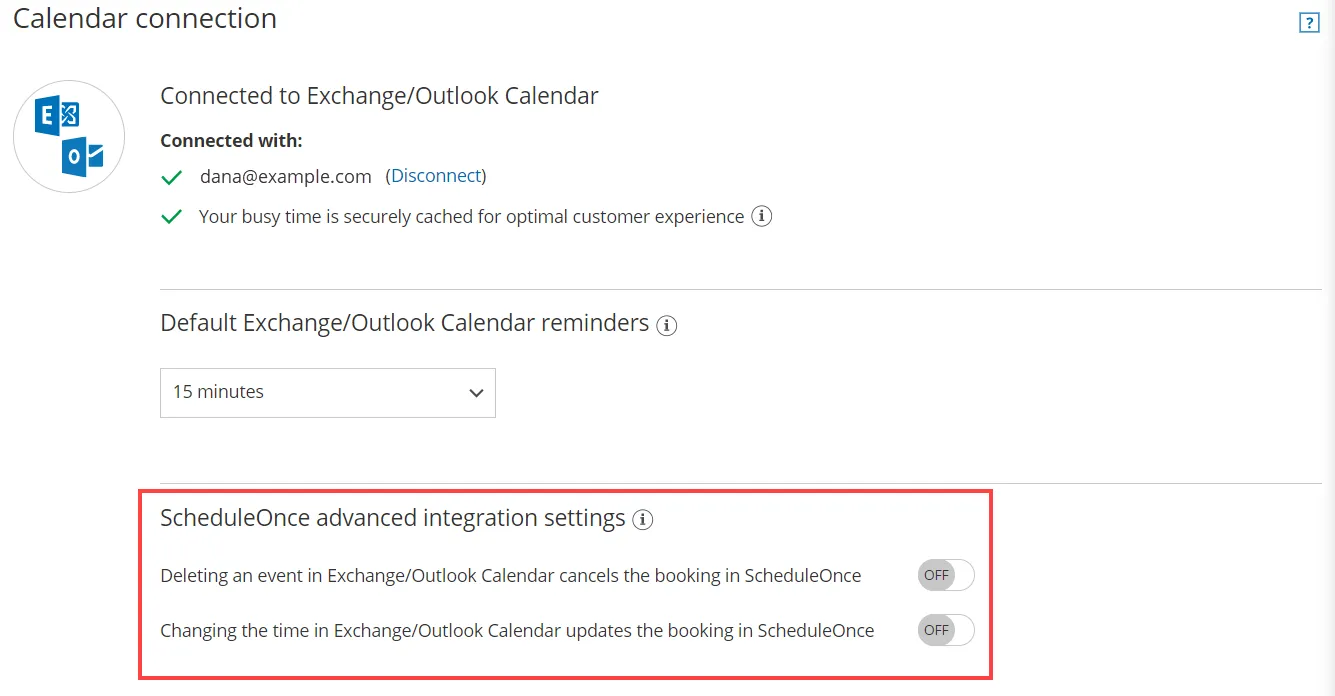Click the Deleting an event setting label
Screen dimensions: 1335x696
pyautogui.click(x=511, y=576)
